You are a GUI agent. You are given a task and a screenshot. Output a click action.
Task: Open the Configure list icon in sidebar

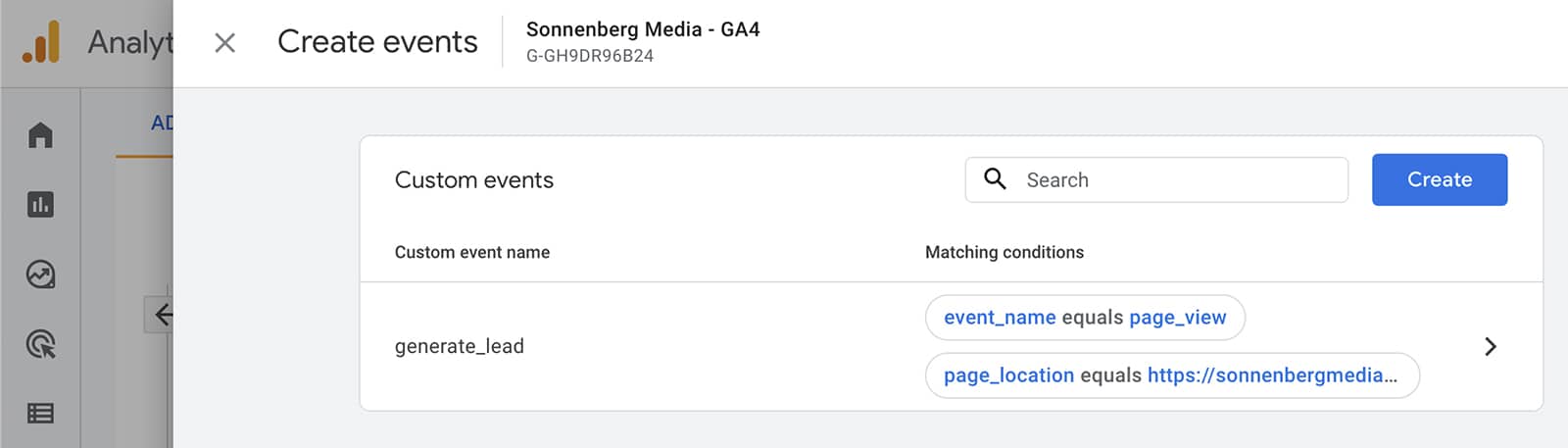(x=40, y=414)
